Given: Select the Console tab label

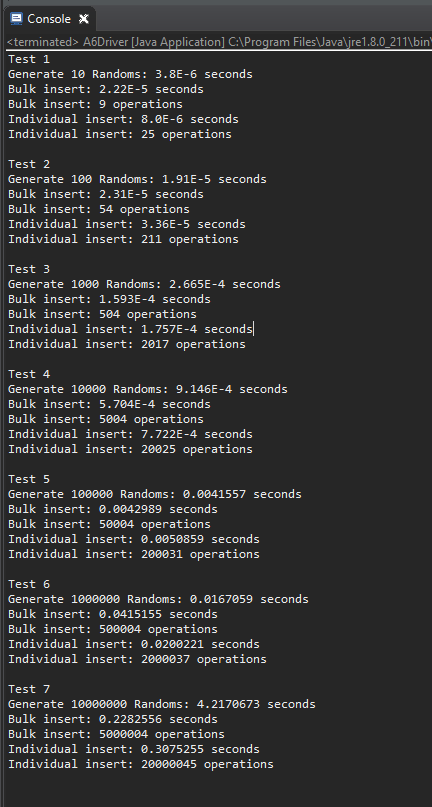Looking at the screenshot, I should [x=49, y=19].
